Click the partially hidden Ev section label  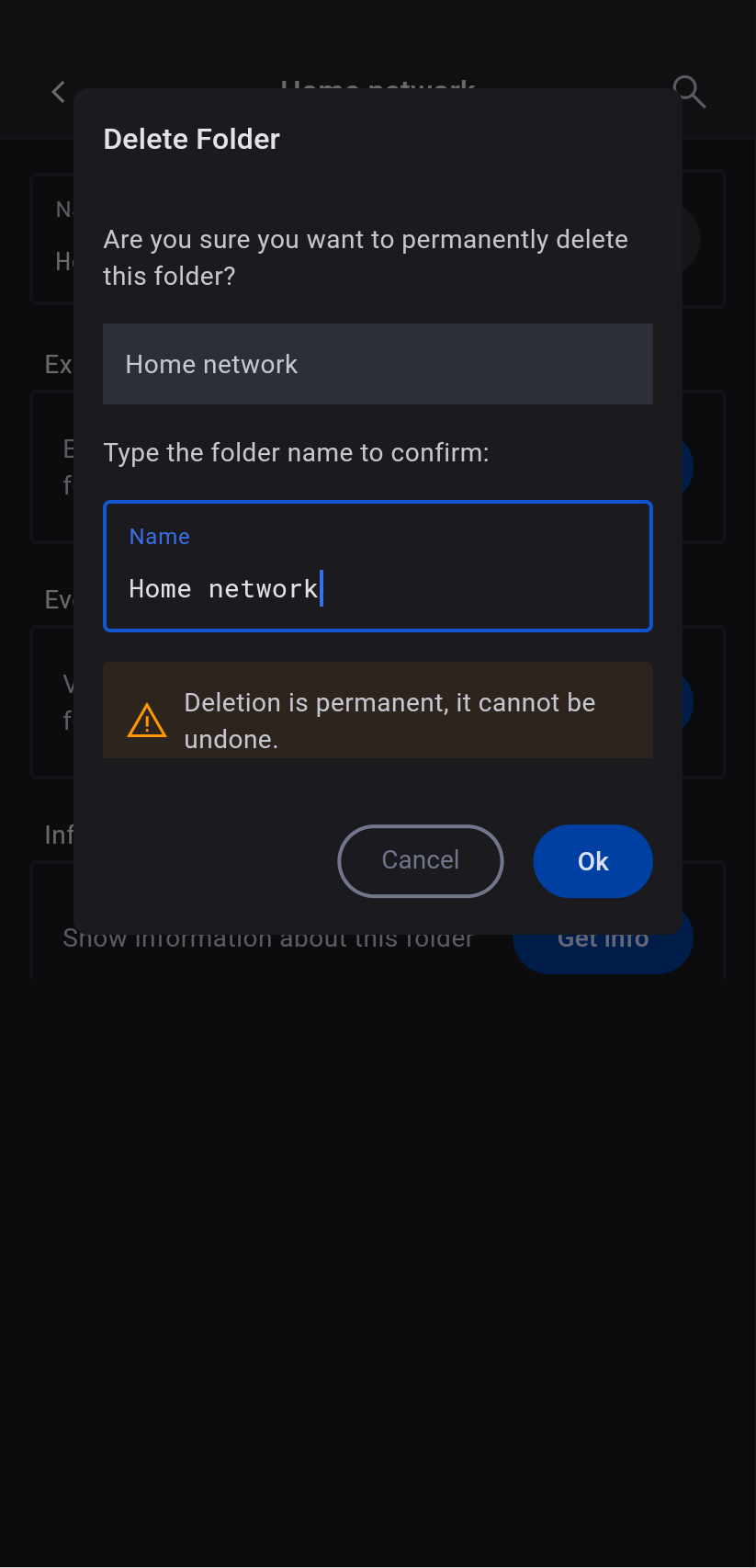click(x=57, y=600)
